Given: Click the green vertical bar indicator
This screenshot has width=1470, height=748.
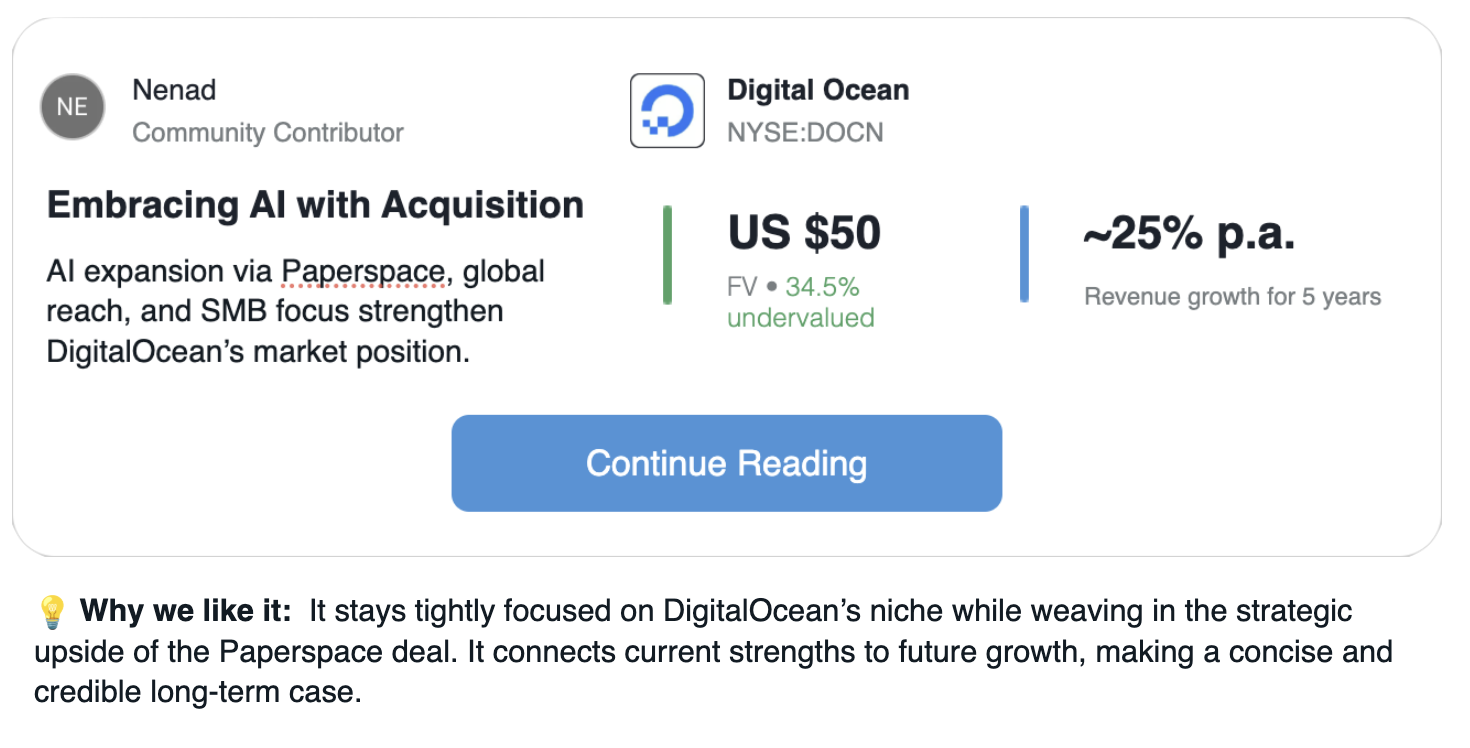Looking at the screenshot, I should tap(667, 254).
